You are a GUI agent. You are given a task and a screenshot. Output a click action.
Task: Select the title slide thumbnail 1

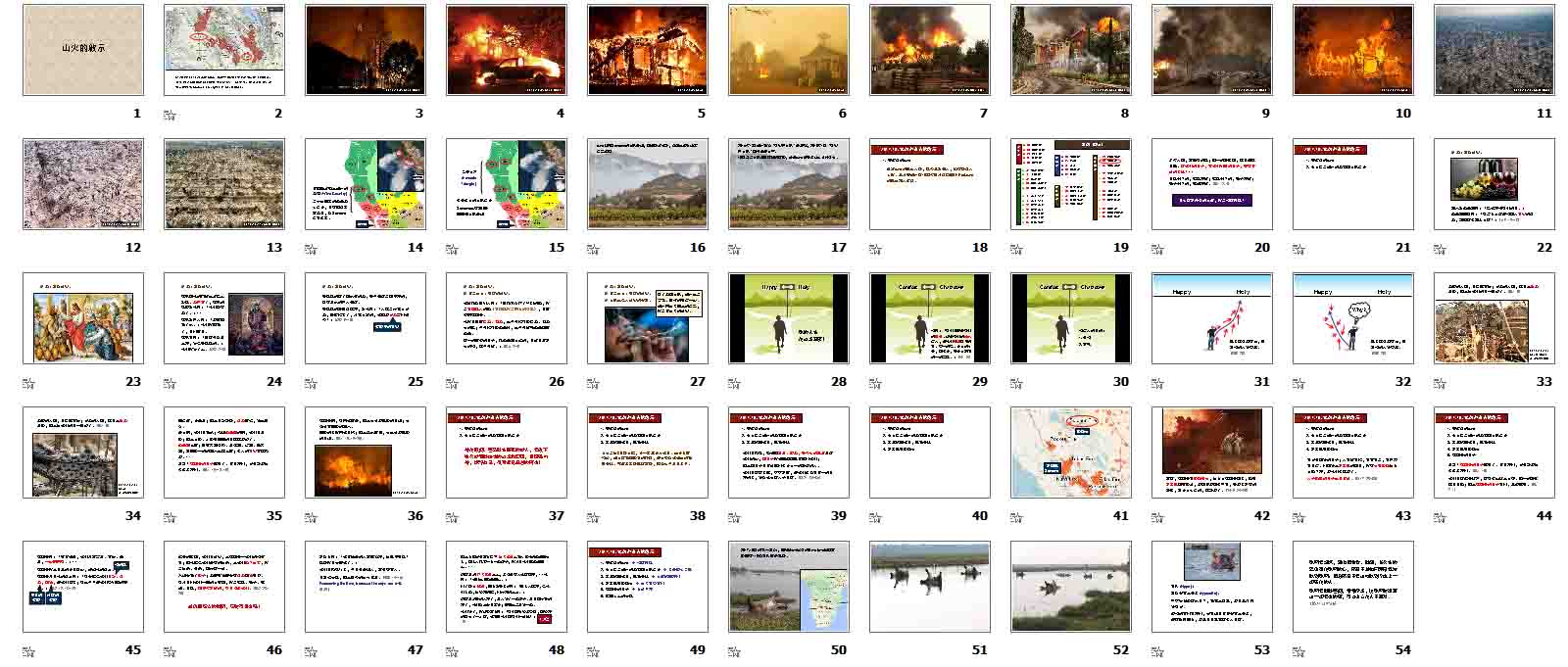click(83, 50)
